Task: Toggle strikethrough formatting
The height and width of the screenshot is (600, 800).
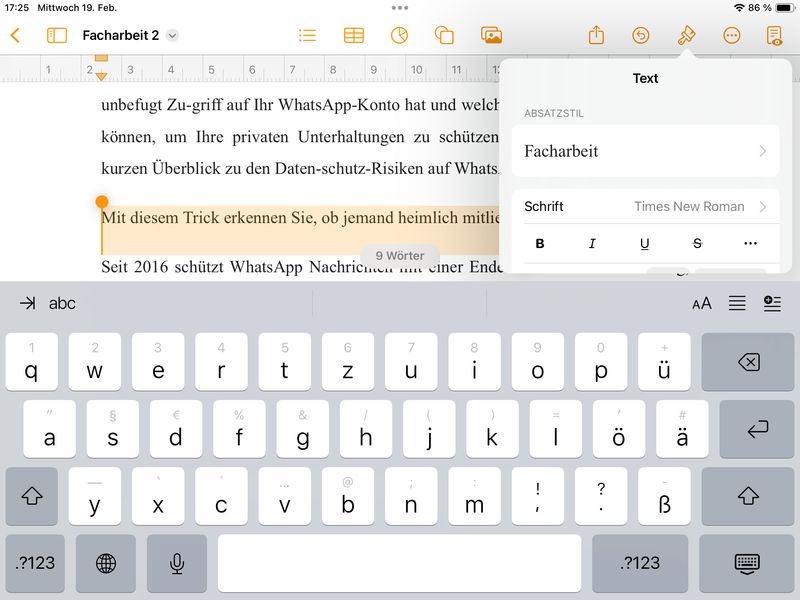Action: (697, 243)
